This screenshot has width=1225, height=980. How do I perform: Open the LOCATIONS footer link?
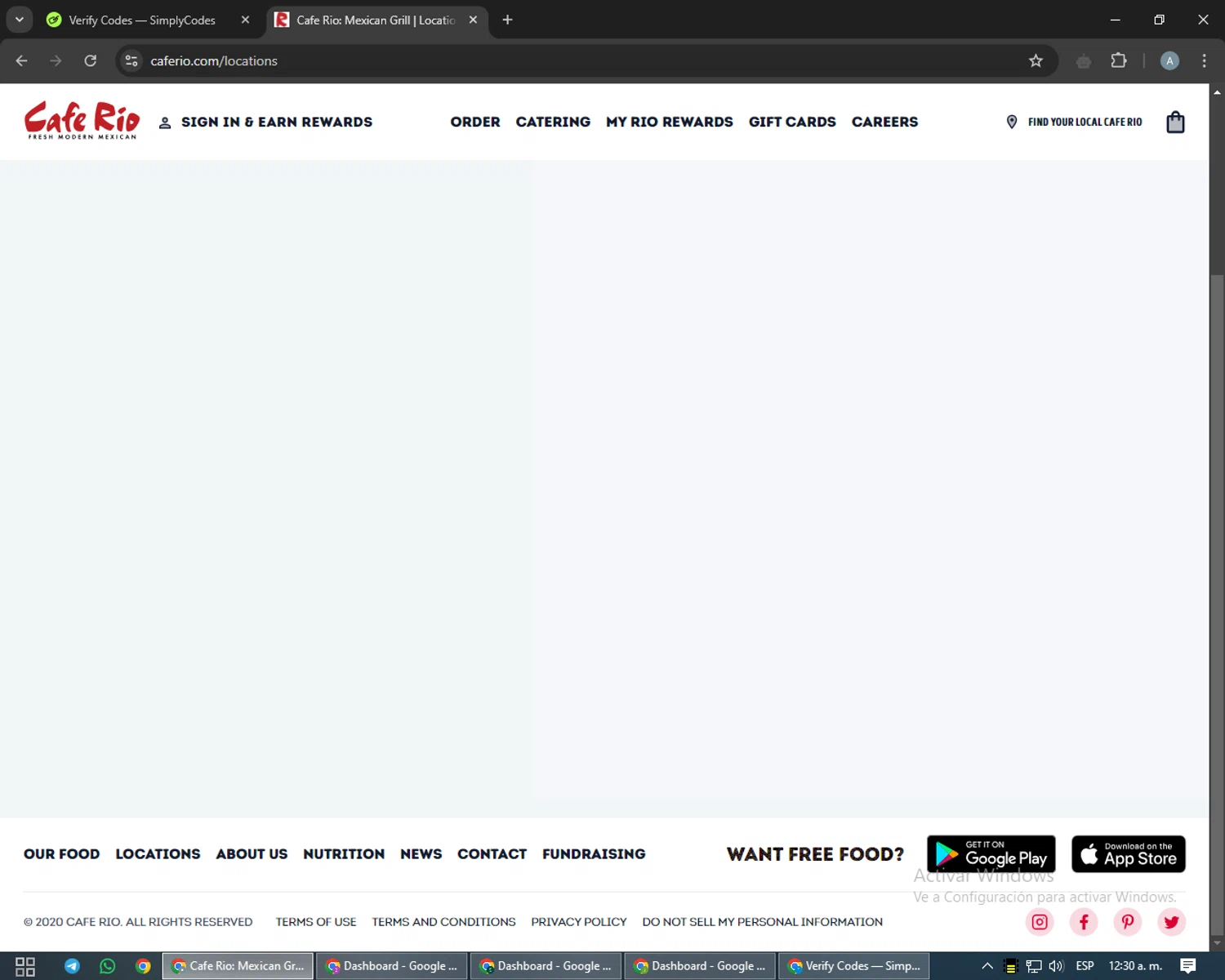click(158, 854)
